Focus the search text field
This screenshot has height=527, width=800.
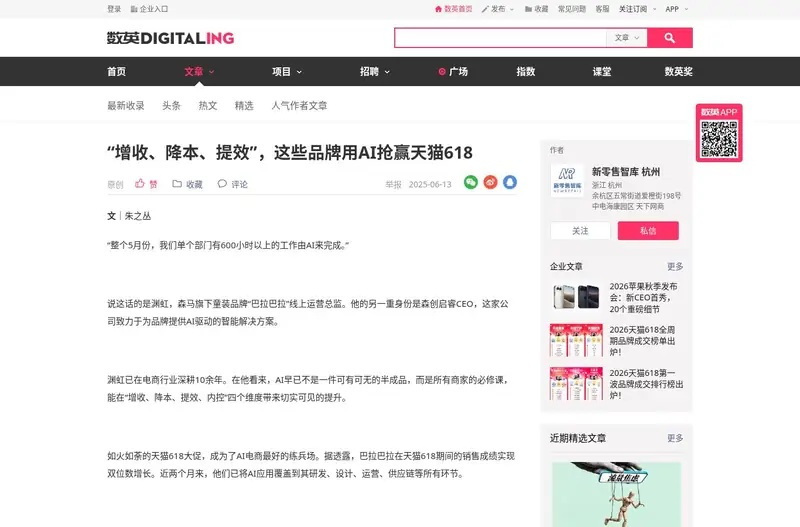pos(501,38)
